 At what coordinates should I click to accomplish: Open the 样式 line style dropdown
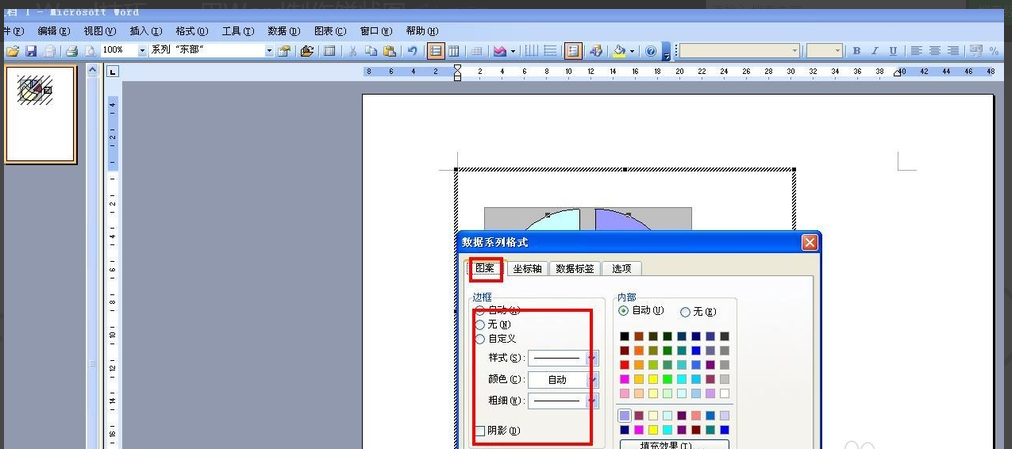pyautogui.click(x=592, y=358)
